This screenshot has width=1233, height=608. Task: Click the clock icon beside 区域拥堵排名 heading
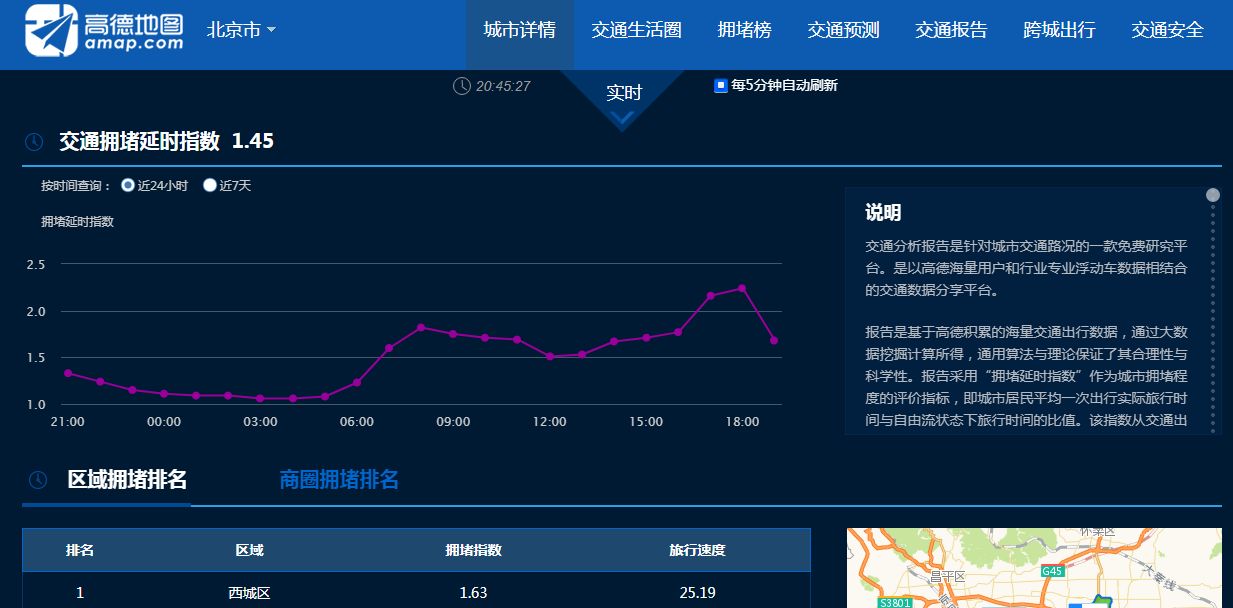(x=37, y=480)
